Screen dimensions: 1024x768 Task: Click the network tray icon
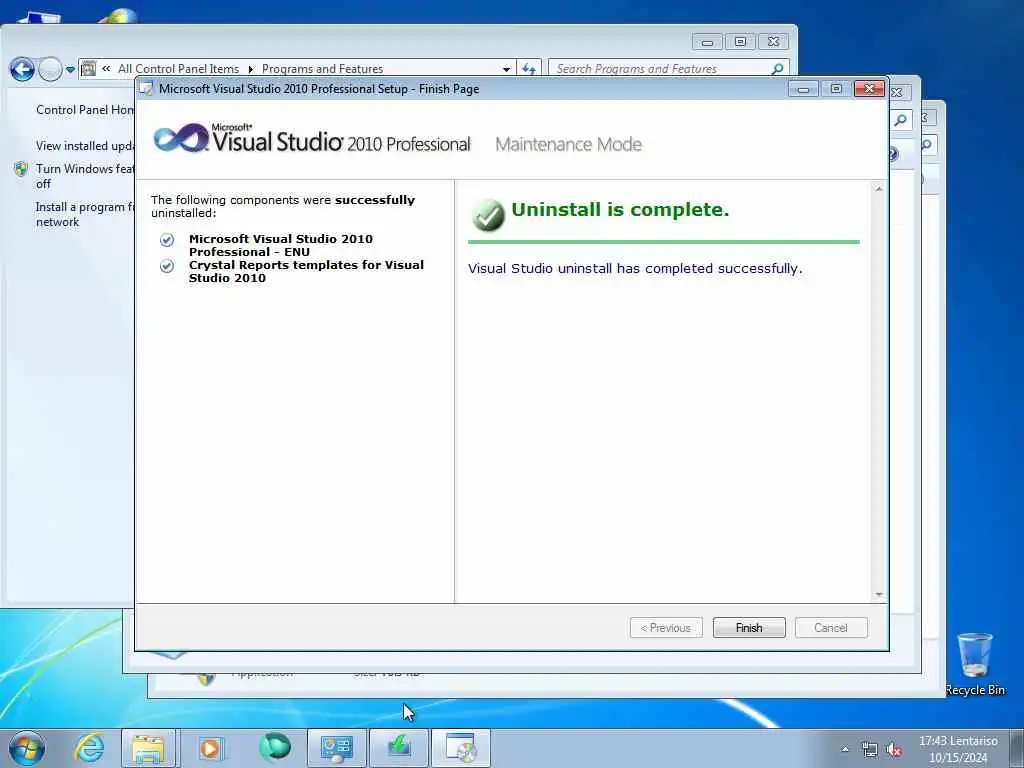[x=869, y=750]
